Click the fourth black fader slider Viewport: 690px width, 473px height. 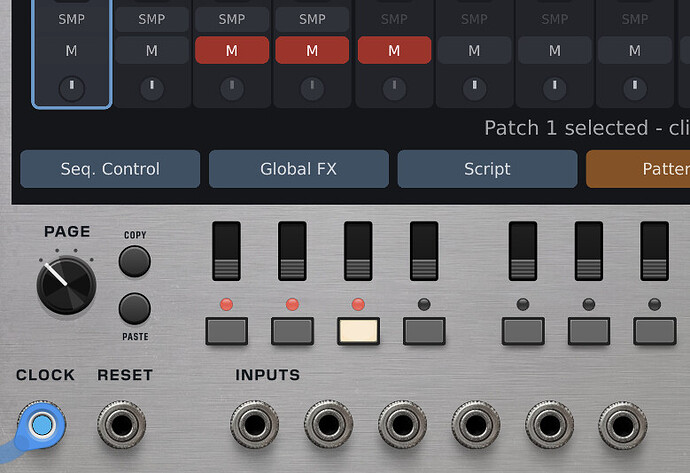424,251
